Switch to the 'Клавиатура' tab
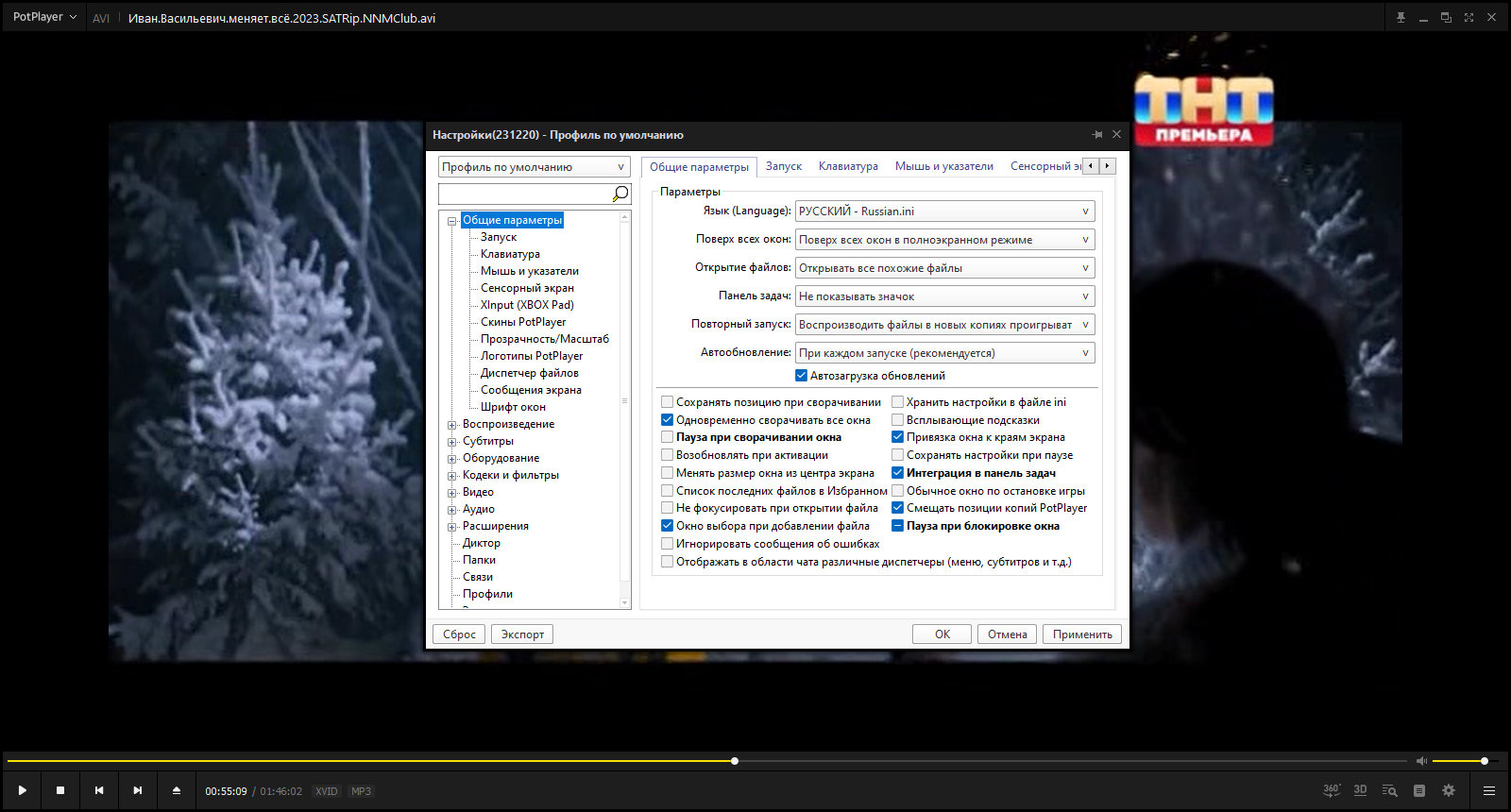The image size is (1511, 812). pos(848,166)
